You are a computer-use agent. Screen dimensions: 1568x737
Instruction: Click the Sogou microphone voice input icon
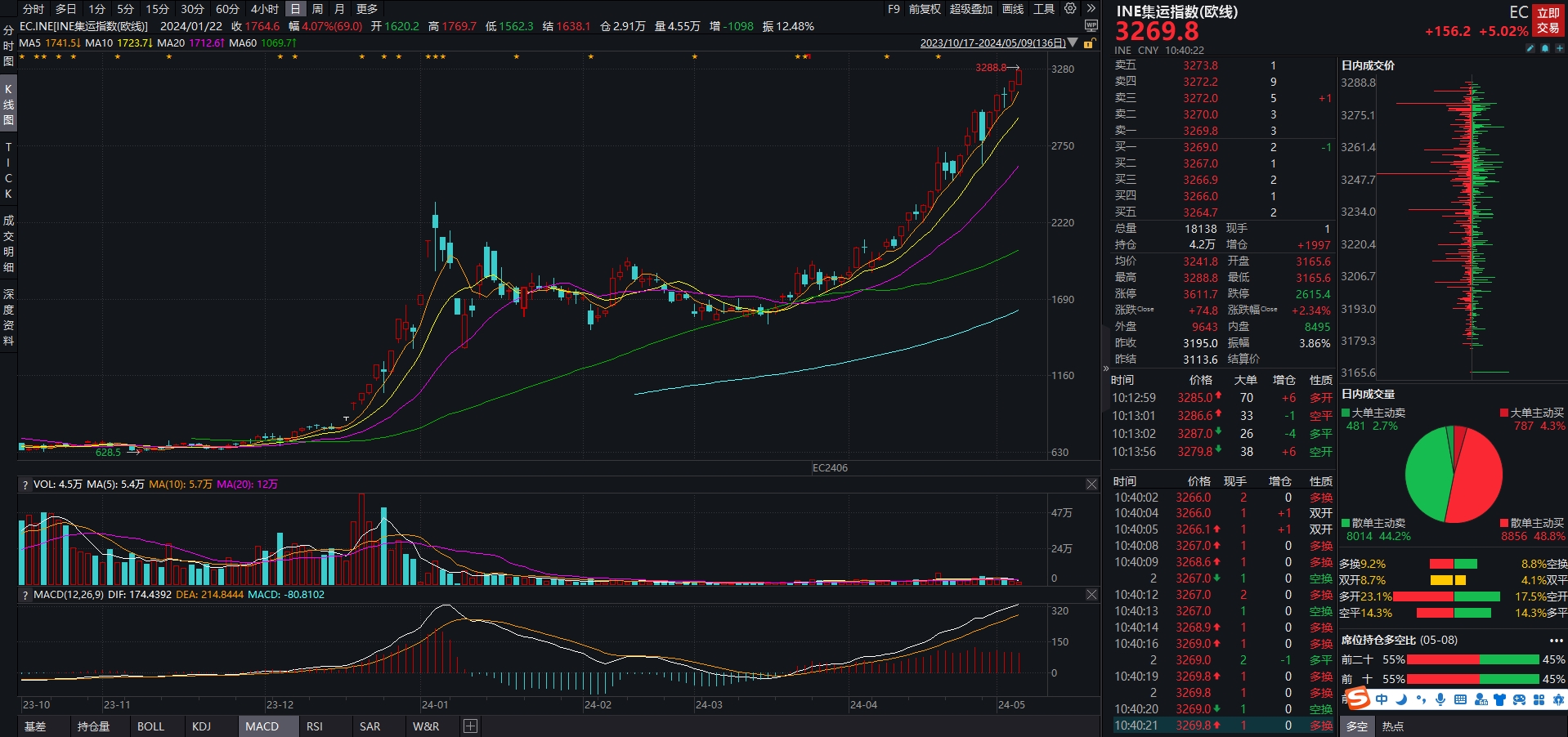[1440, 699]
